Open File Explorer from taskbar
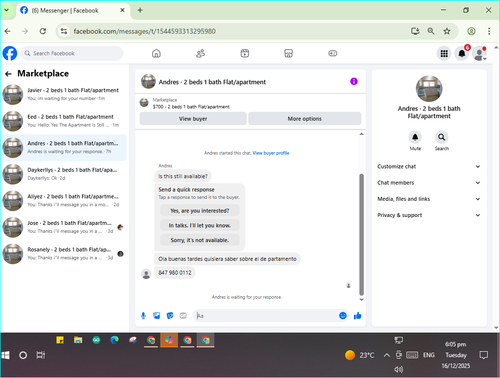Image resolution: width=500 pixels, height=378 pixels. 78,340
